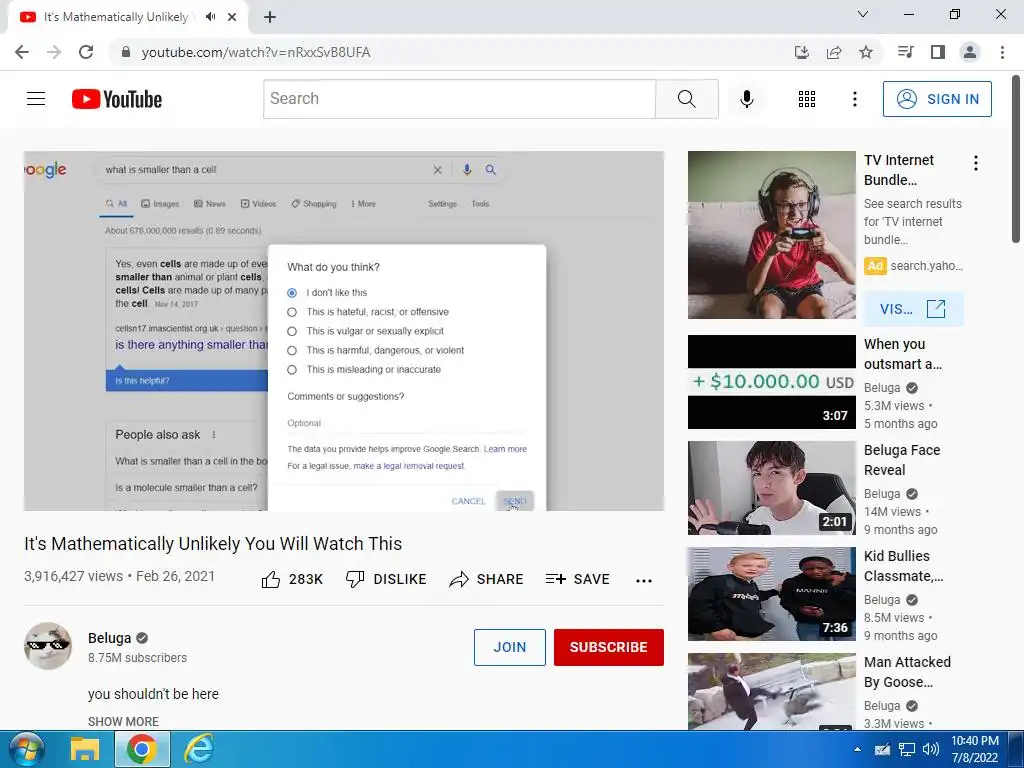Screen dimensions: 1024x768
Task: Open Beluga channel avatar
Action: click(x=48, y=646)
